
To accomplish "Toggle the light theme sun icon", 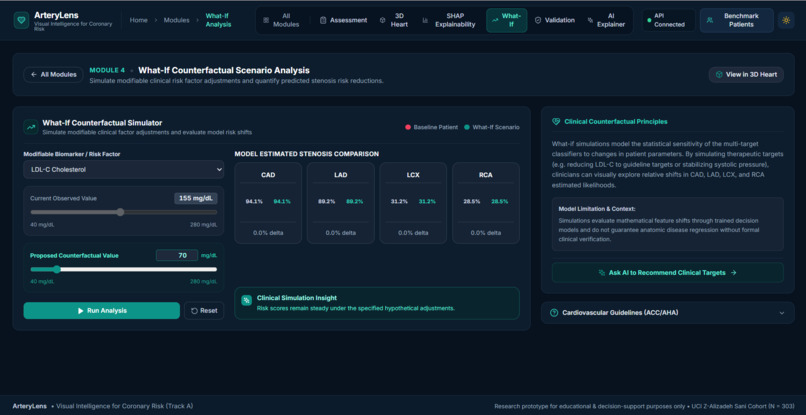I will pyautogui.click(x=785, y=21).
